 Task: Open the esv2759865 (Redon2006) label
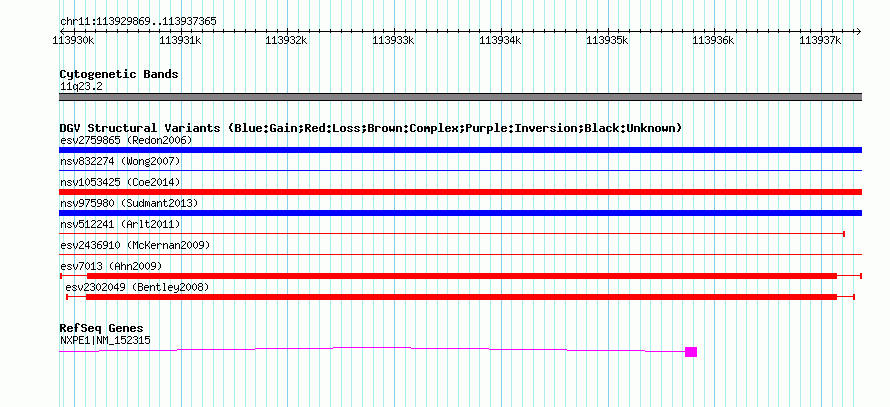[x=127, y=140]
